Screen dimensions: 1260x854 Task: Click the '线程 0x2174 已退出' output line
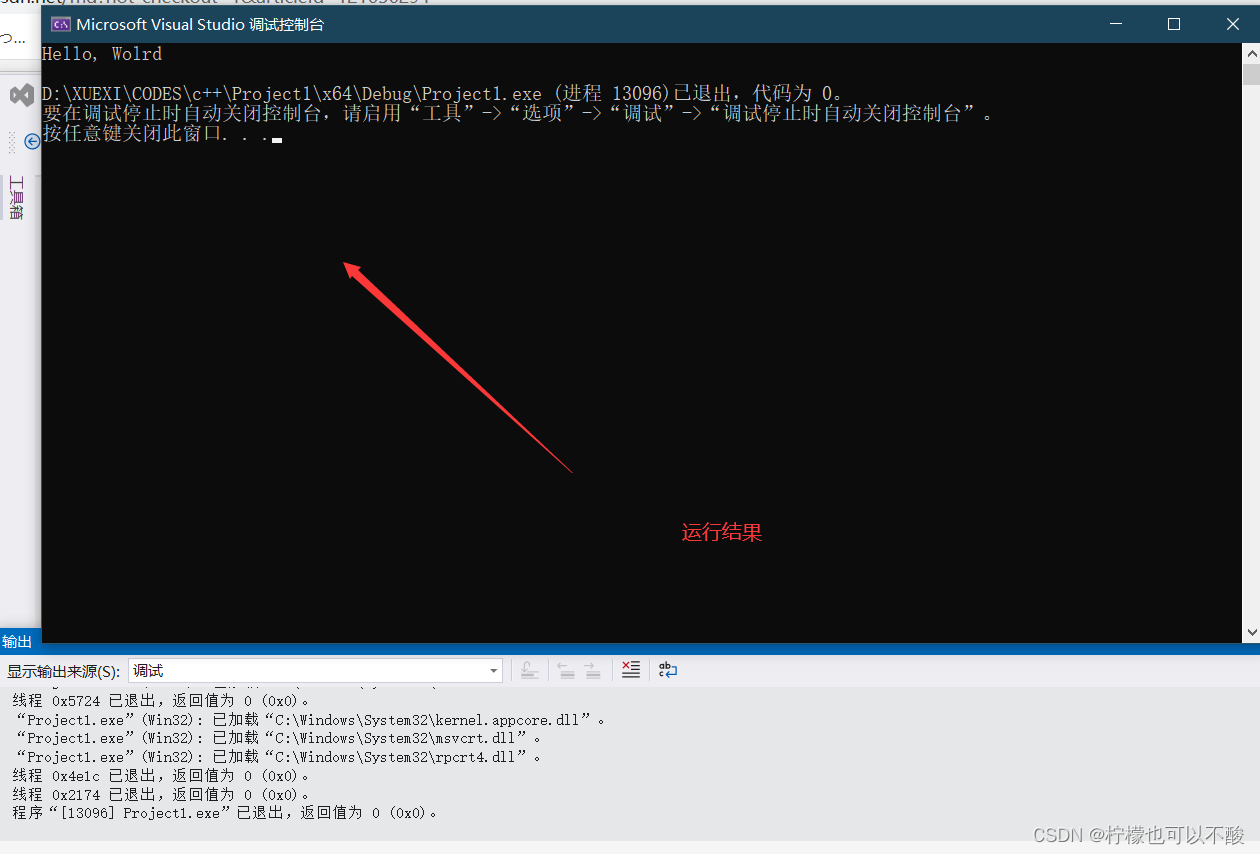tap(161, 795)
